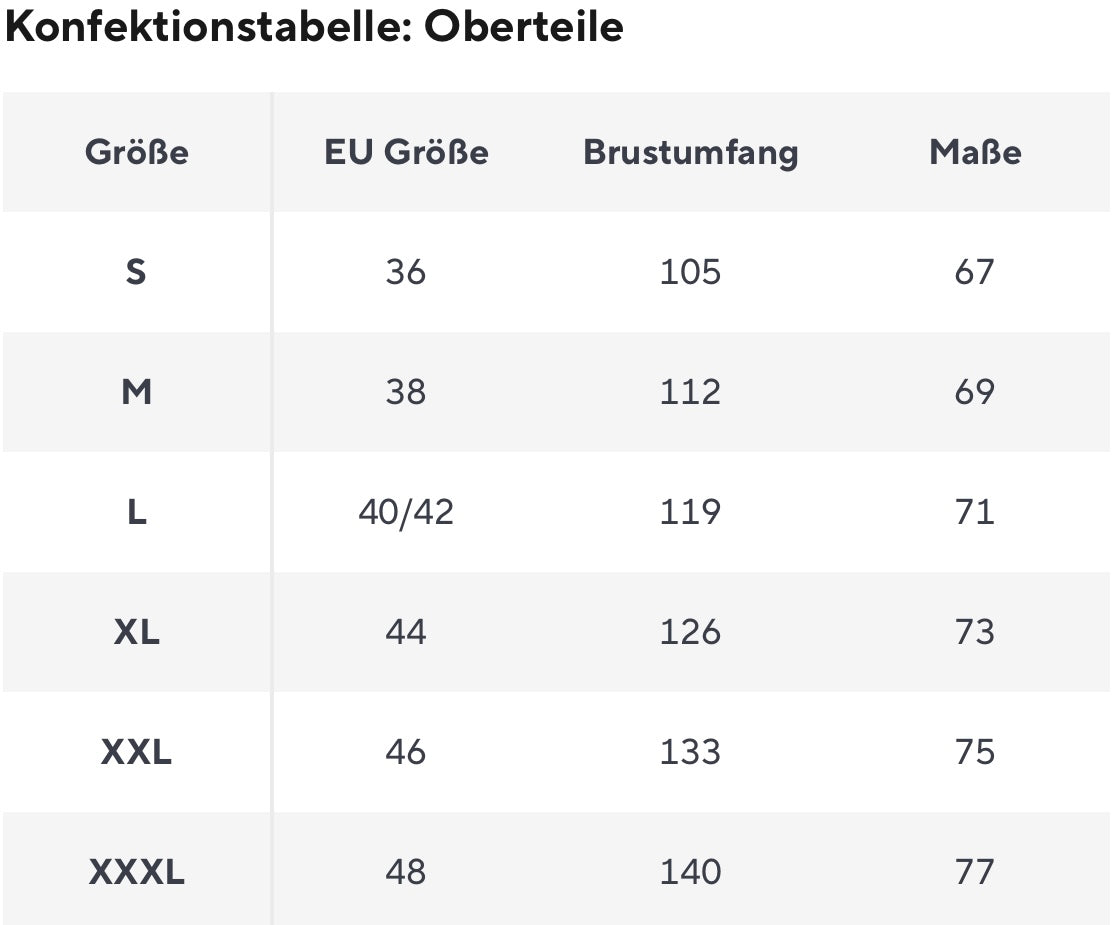Select the Brustumfang column header
Image resolution: width=1118 pixels, height=925 pixels.
pos(690,152)
